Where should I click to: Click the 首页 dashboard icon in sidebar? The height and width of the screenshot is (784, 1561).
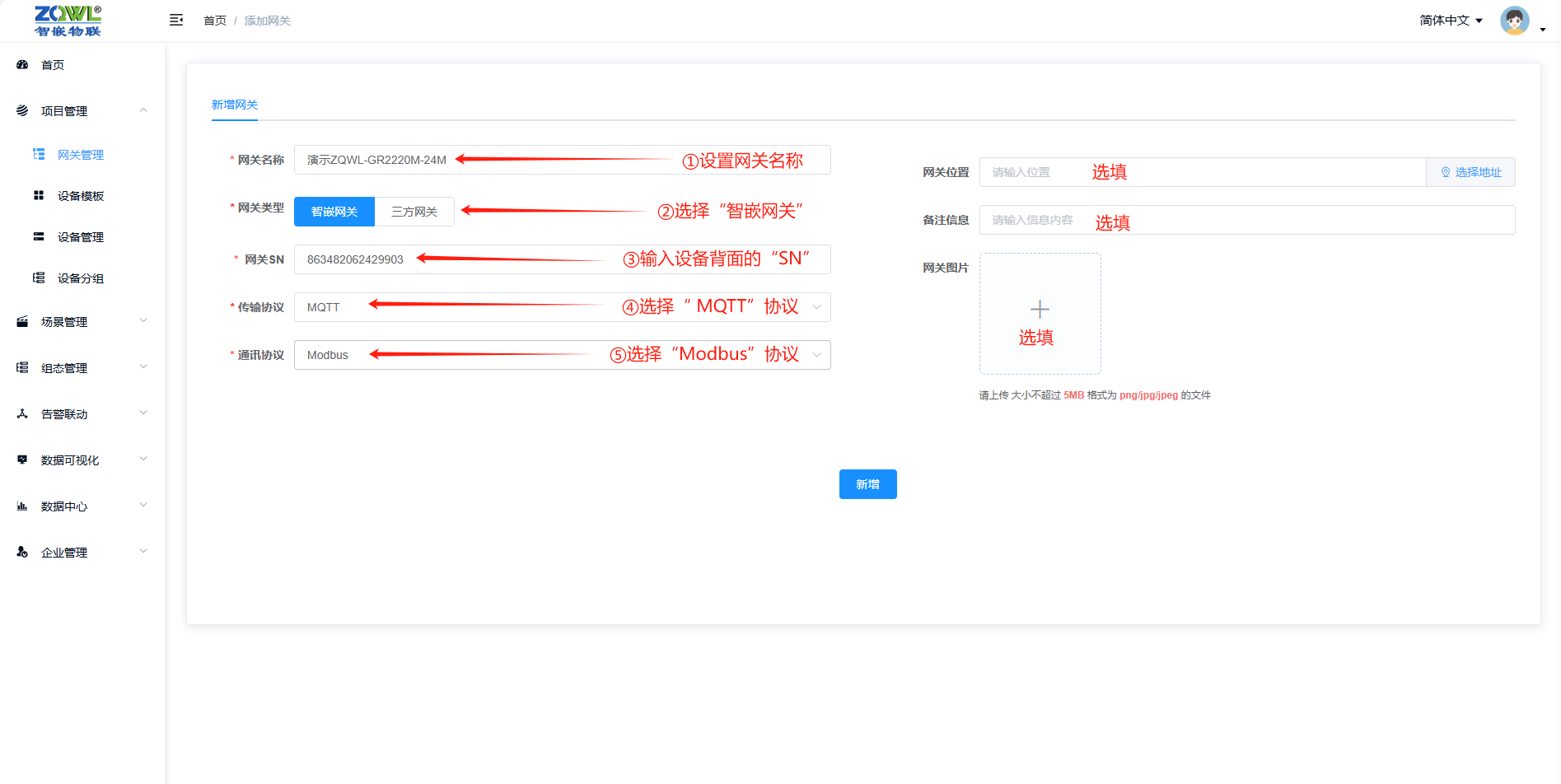[x=22, y=64]
